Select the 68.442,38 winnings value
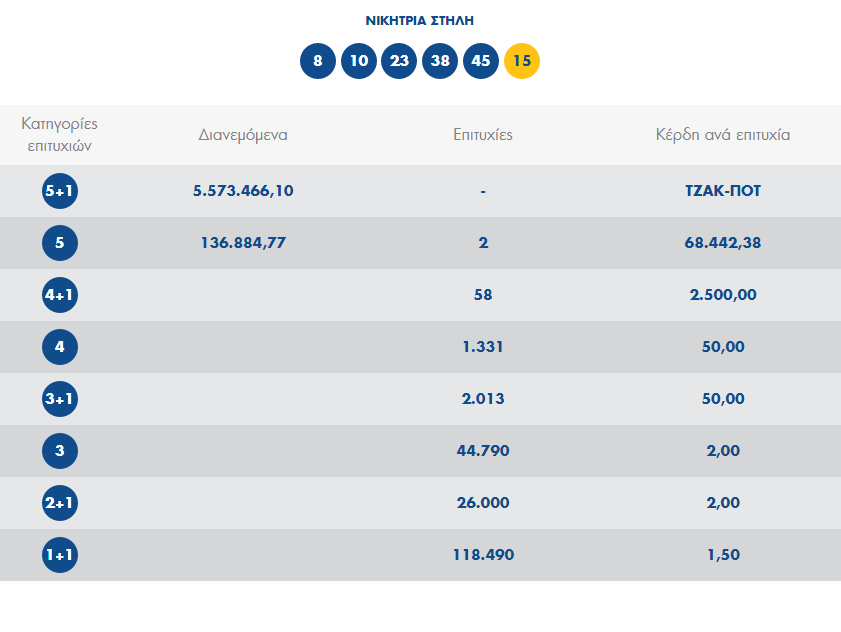The width and height of the screenshot is (841, 632). [x=723, y=243]
